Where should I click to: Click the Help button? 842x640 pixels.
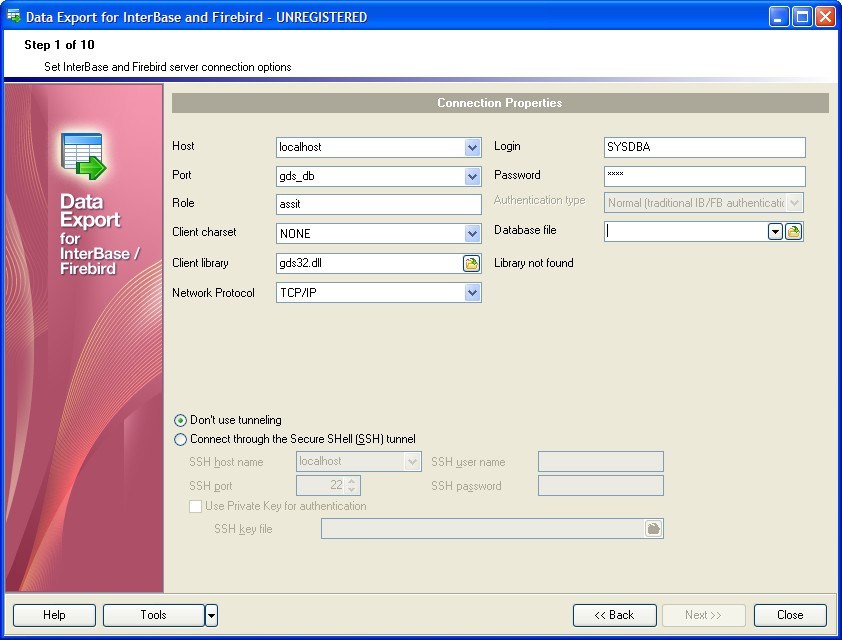coord(54,615)
